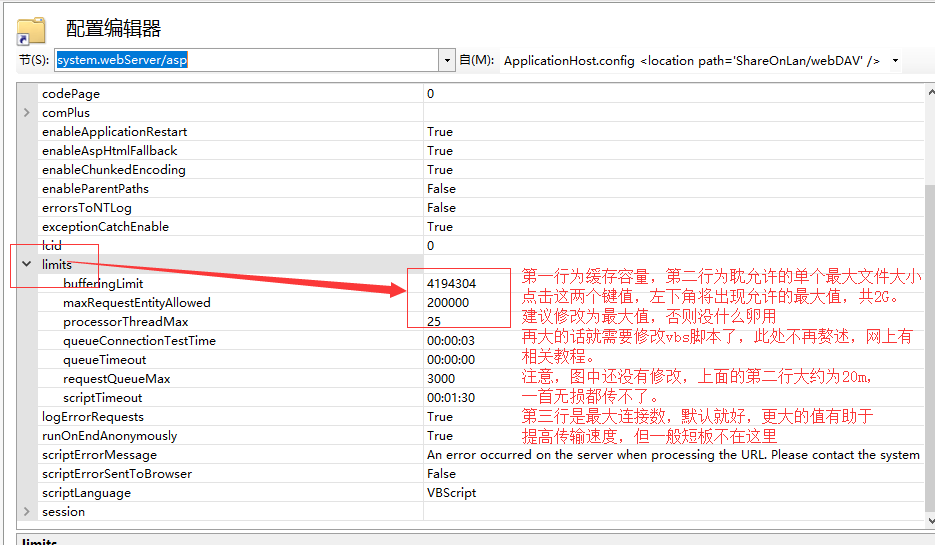
Task: Click the queueTimeout value 00:00:00
Action: [451, 360]
